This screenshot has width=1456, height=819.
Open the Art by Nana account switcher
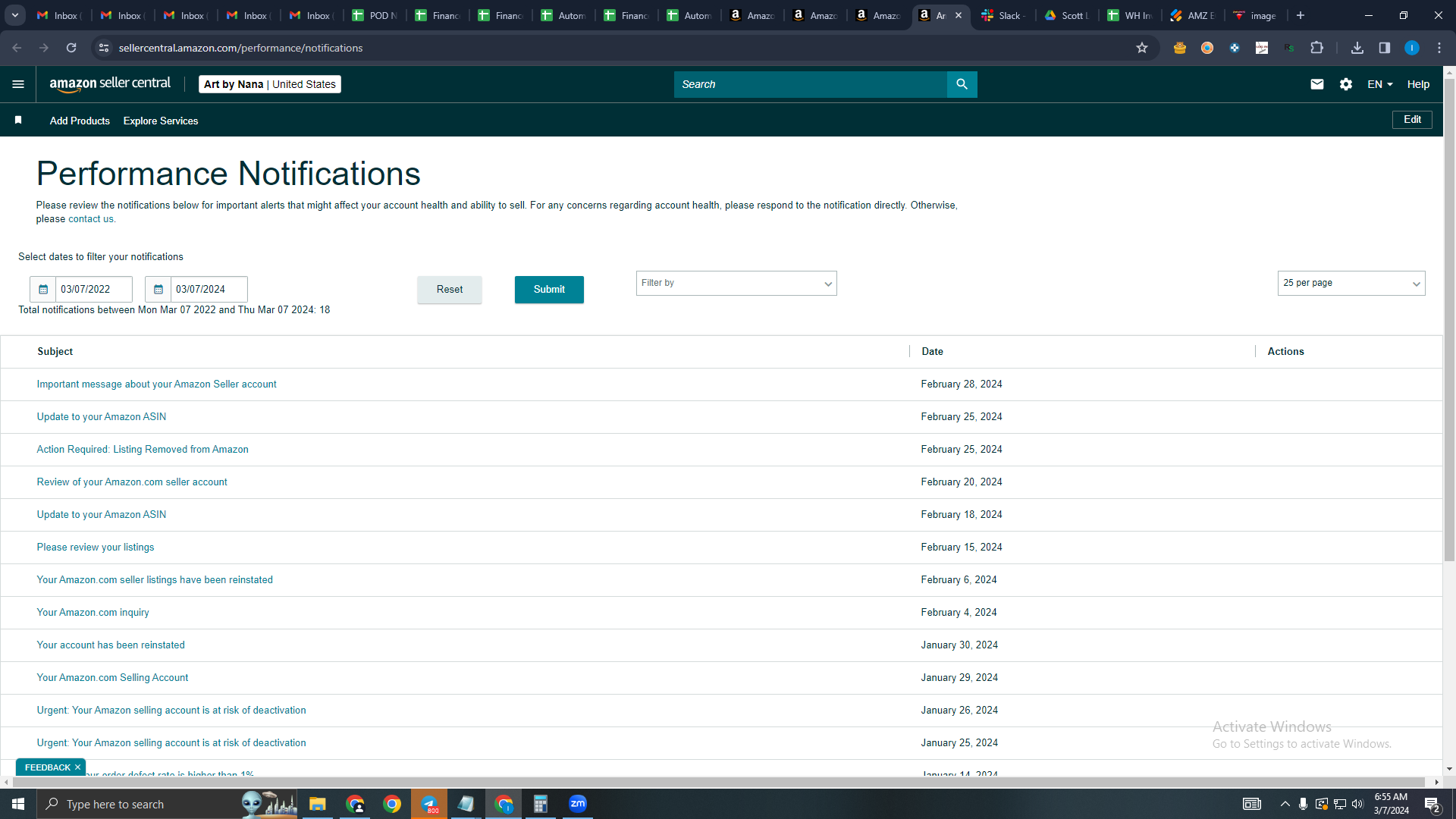click(x=270, y=84)
